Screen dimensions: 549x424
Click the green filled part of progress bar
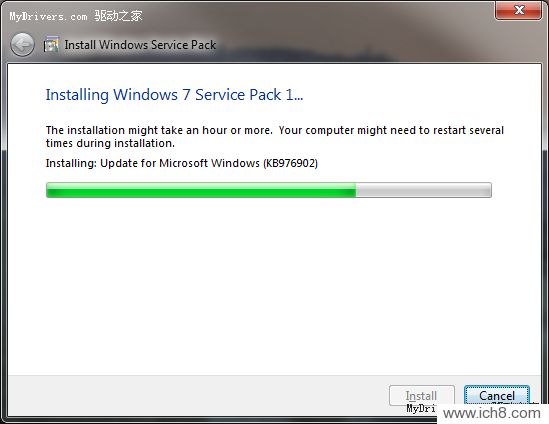coord(201,190)
